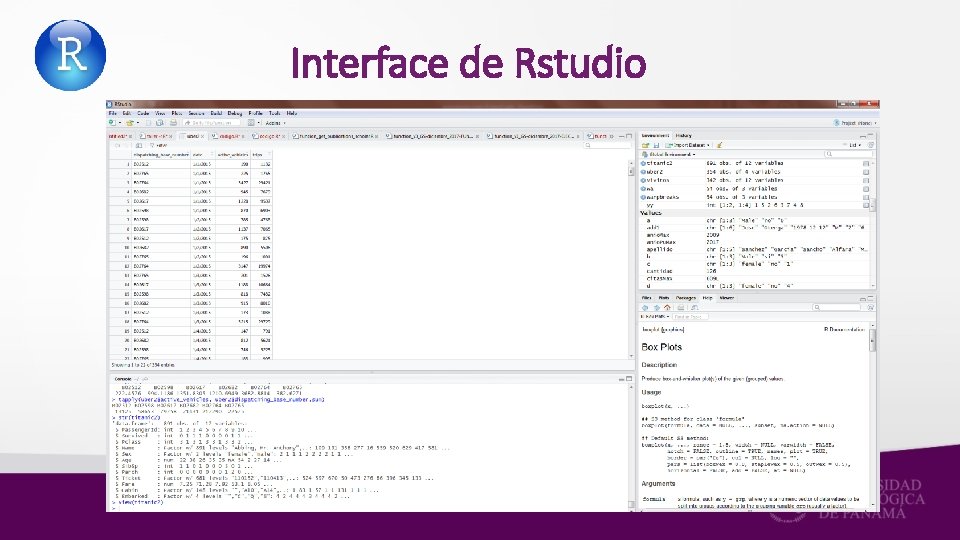Expand the wa data object

click(643, 189)
